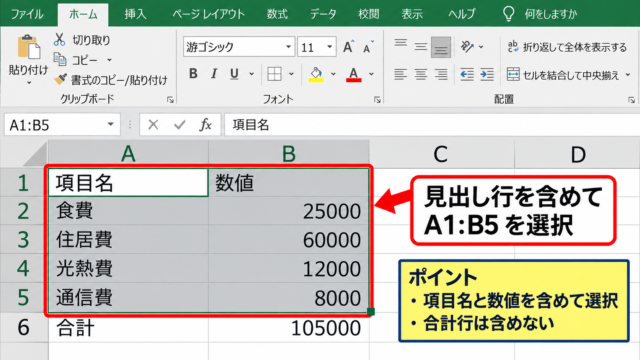This screenshot has height=360, width=640.
Task: Open font color dropdown arrow
Action: 371,74
